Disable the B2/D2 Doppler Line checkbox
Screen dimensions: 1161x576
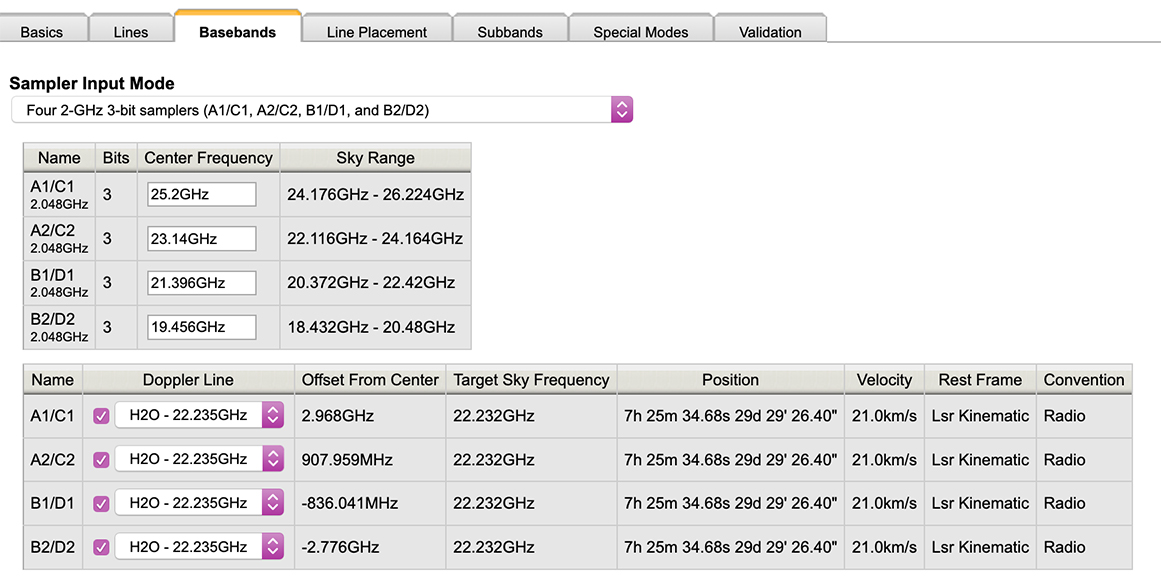point(101,547)
